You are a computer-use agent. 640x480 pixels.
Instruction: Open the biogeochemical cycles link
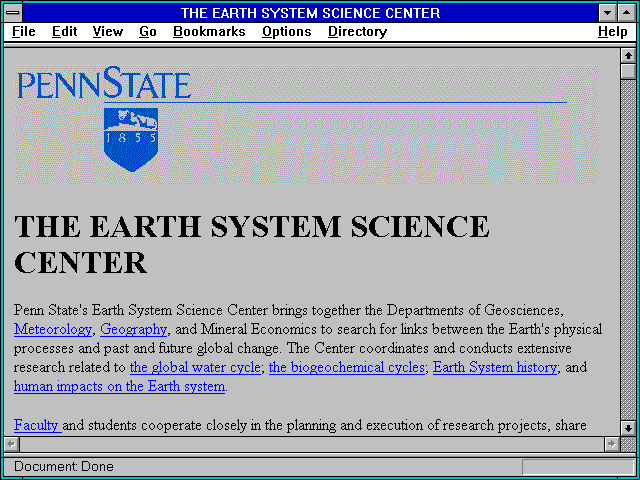(x=347, y=367)
